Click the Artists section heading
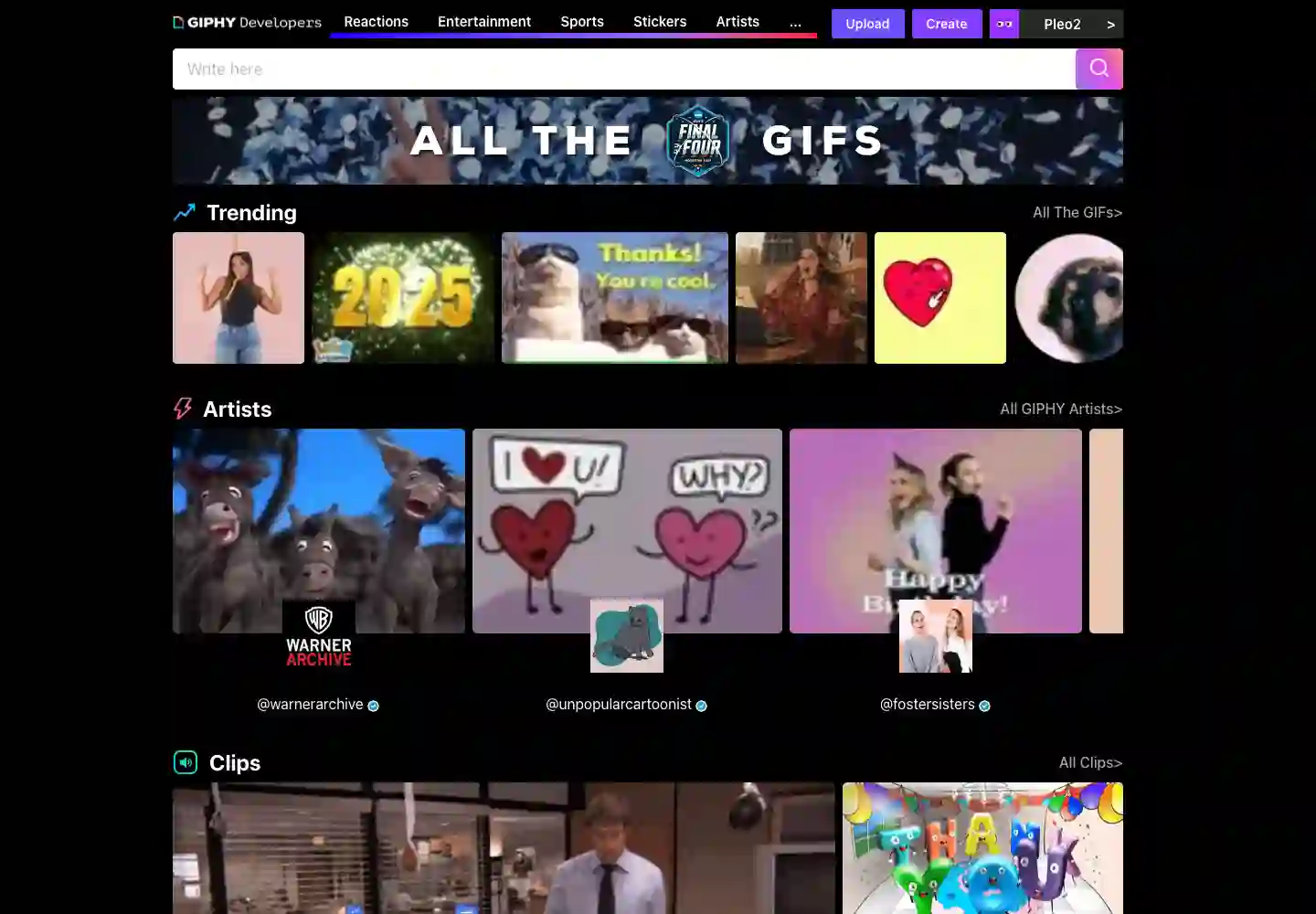Screen dimensions: 1316x914 pos(237,409)
